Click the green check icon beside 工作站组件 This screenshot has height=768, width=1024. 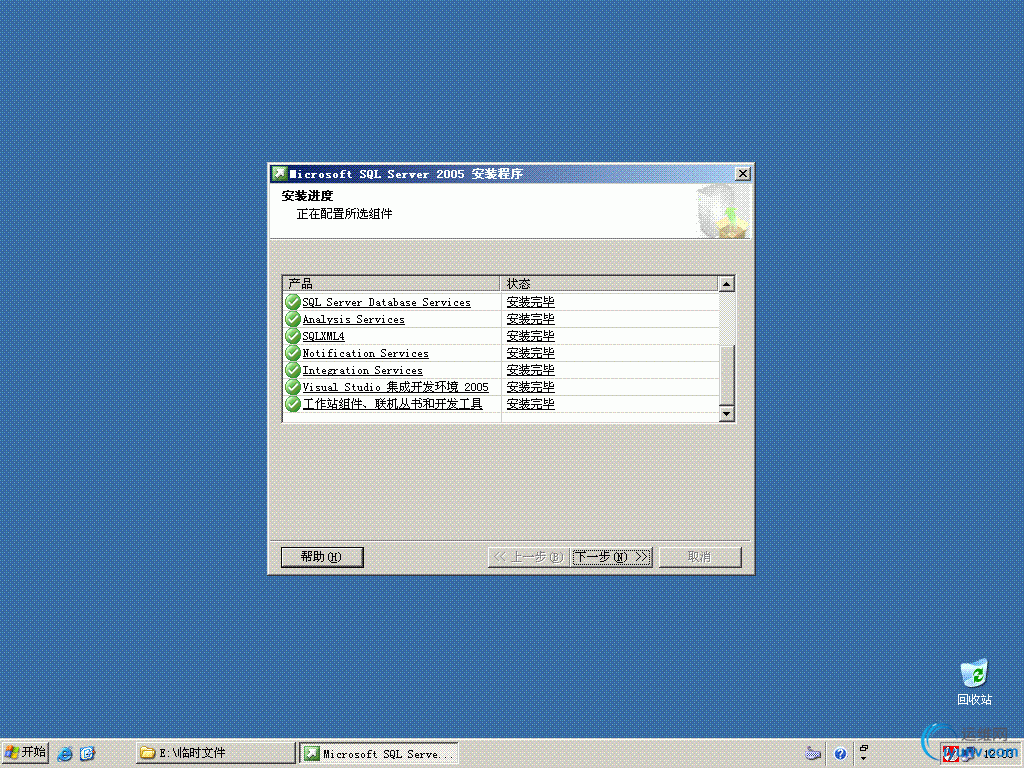pos(293,404)
